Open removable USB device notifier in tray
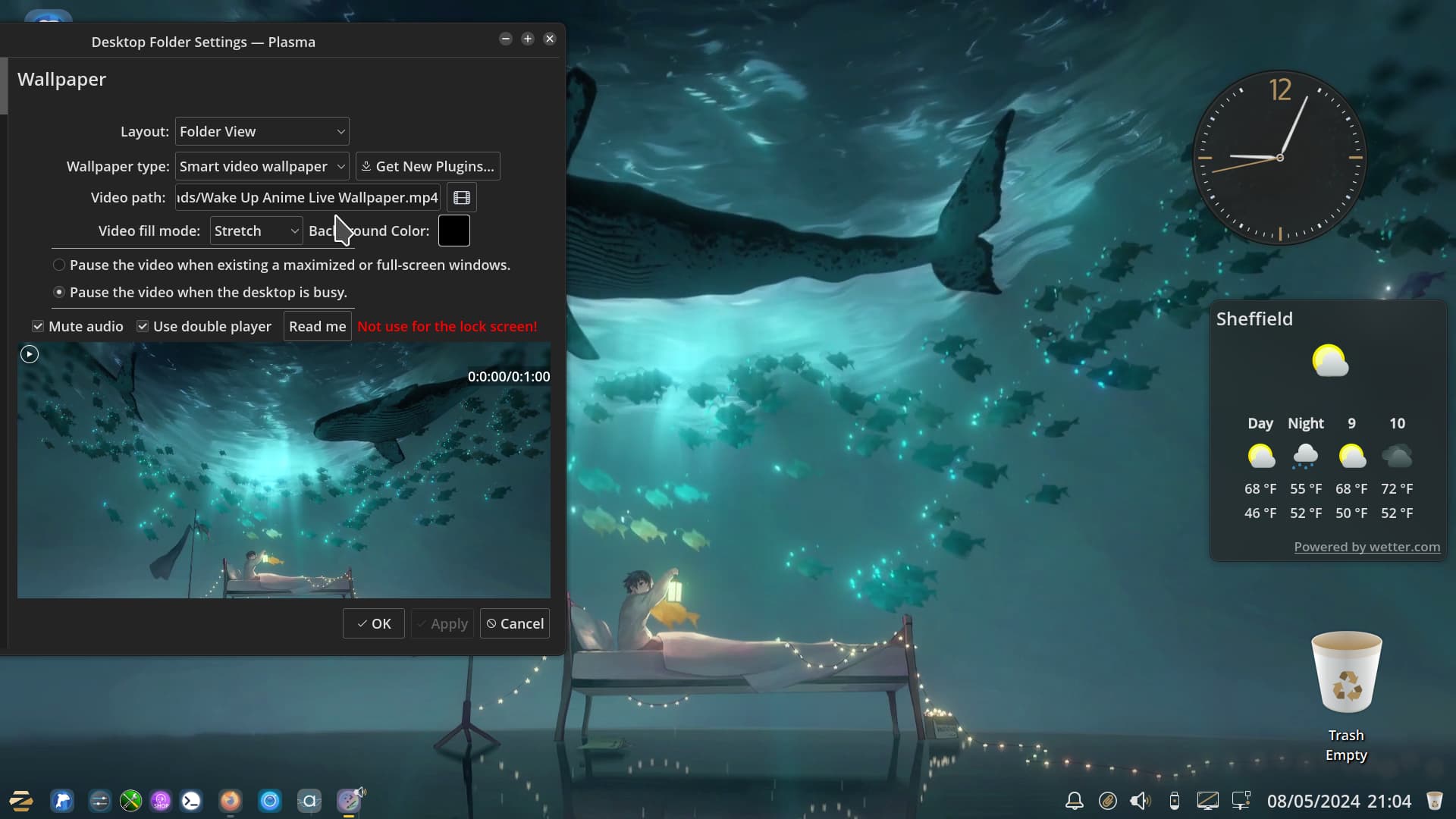 click(1174, 801)
